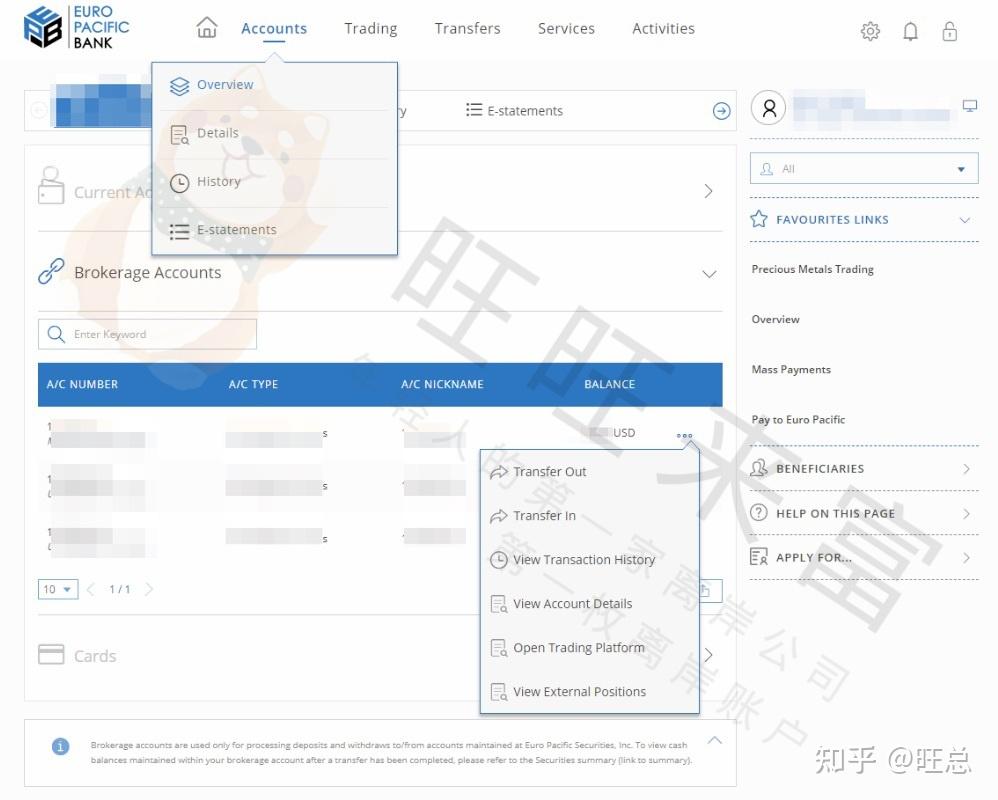Viewport: 998px width, 800px height.
Task: Open the Services menu
Action: coord(566,29)
